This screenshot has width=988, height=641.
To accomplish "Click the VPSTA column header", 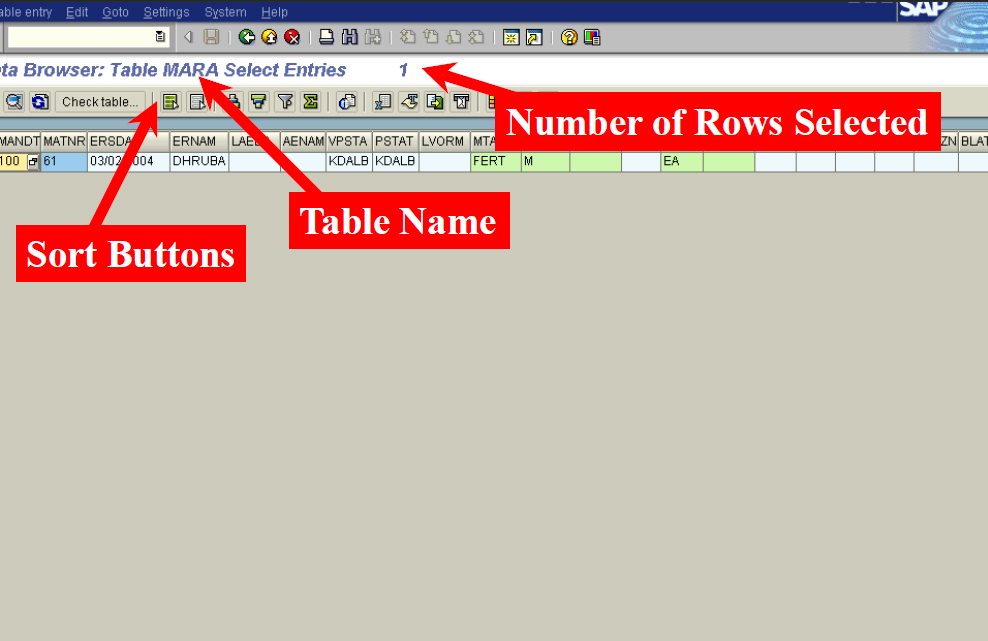I will click(349, 142).
